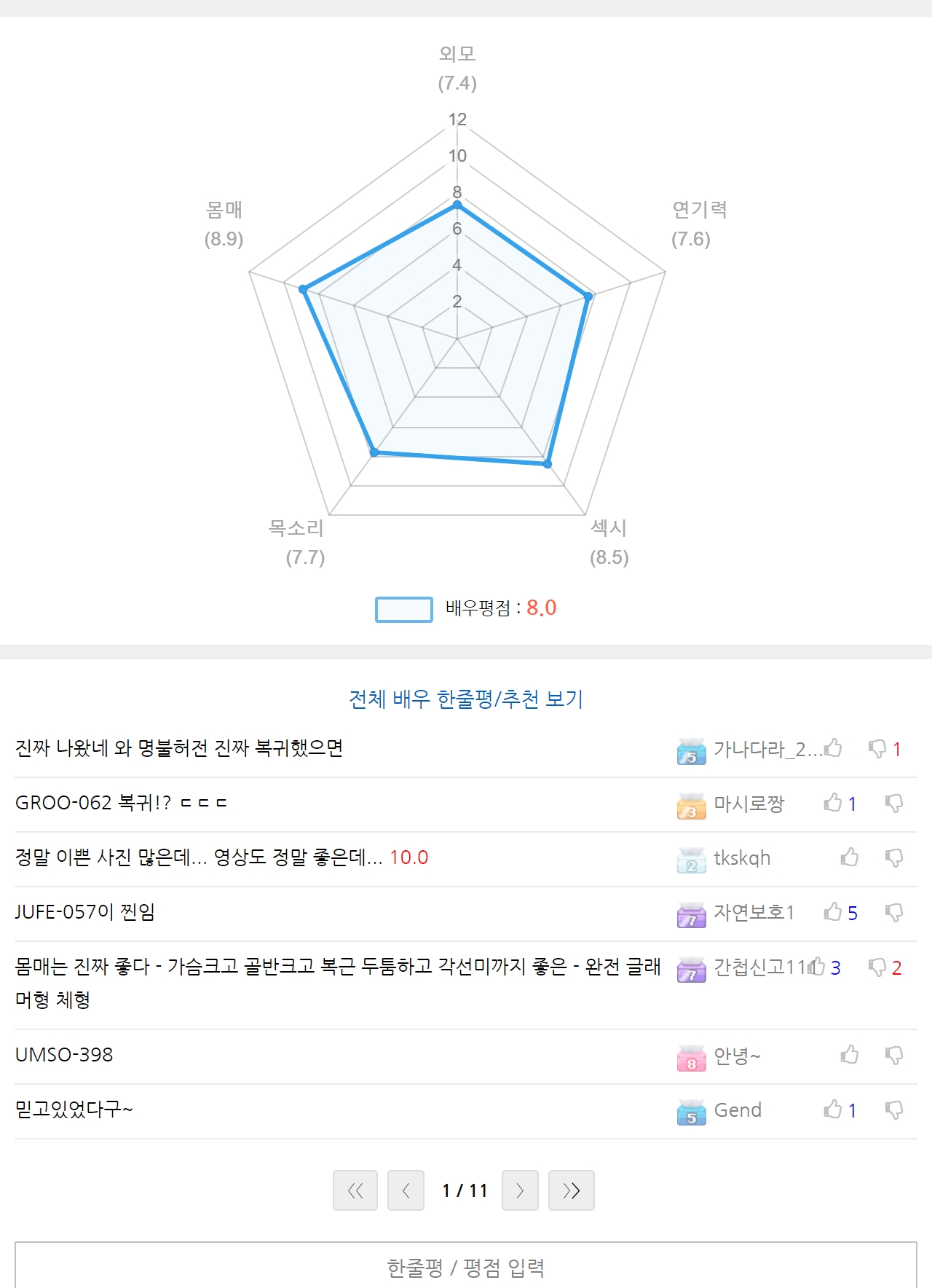This screenshot has height=1288, width=932.
Task: Open user 자연보호1 profile name
Action: 754,912
